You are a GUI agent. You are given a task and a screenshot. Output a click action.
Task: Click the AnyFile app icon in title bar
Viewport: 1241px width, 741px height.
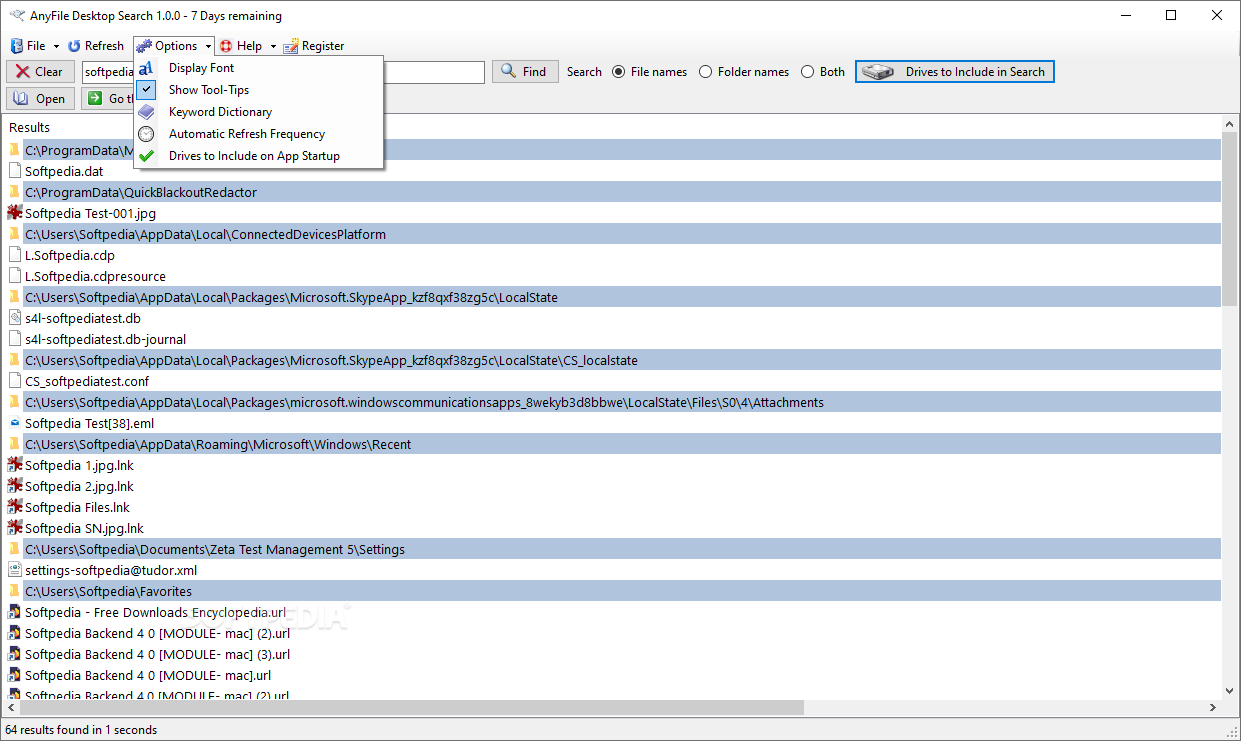coord(16,15)
